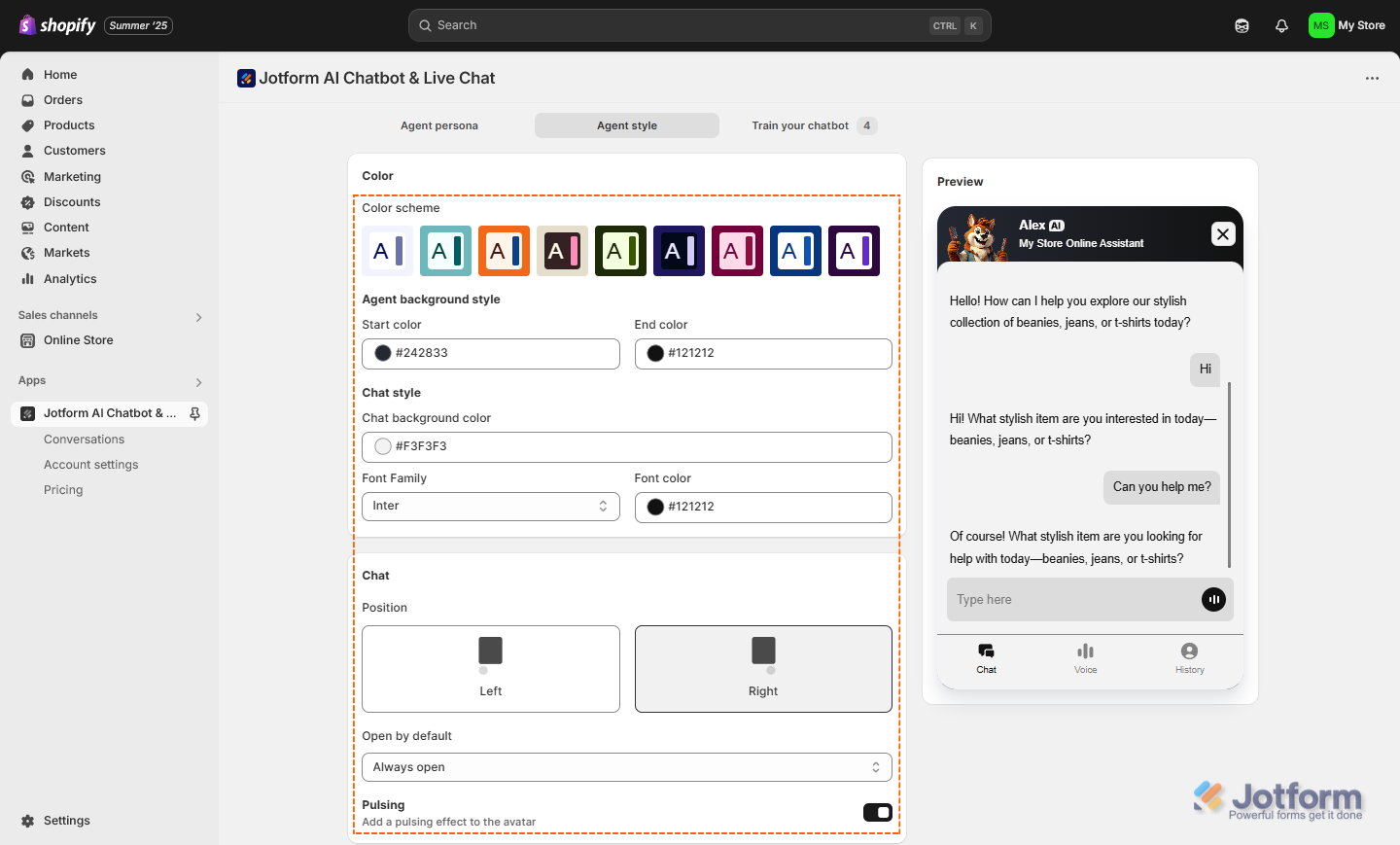Choose the white color scheme swatch
Screen dimensions: 1400x845
(x=388, y=251)
